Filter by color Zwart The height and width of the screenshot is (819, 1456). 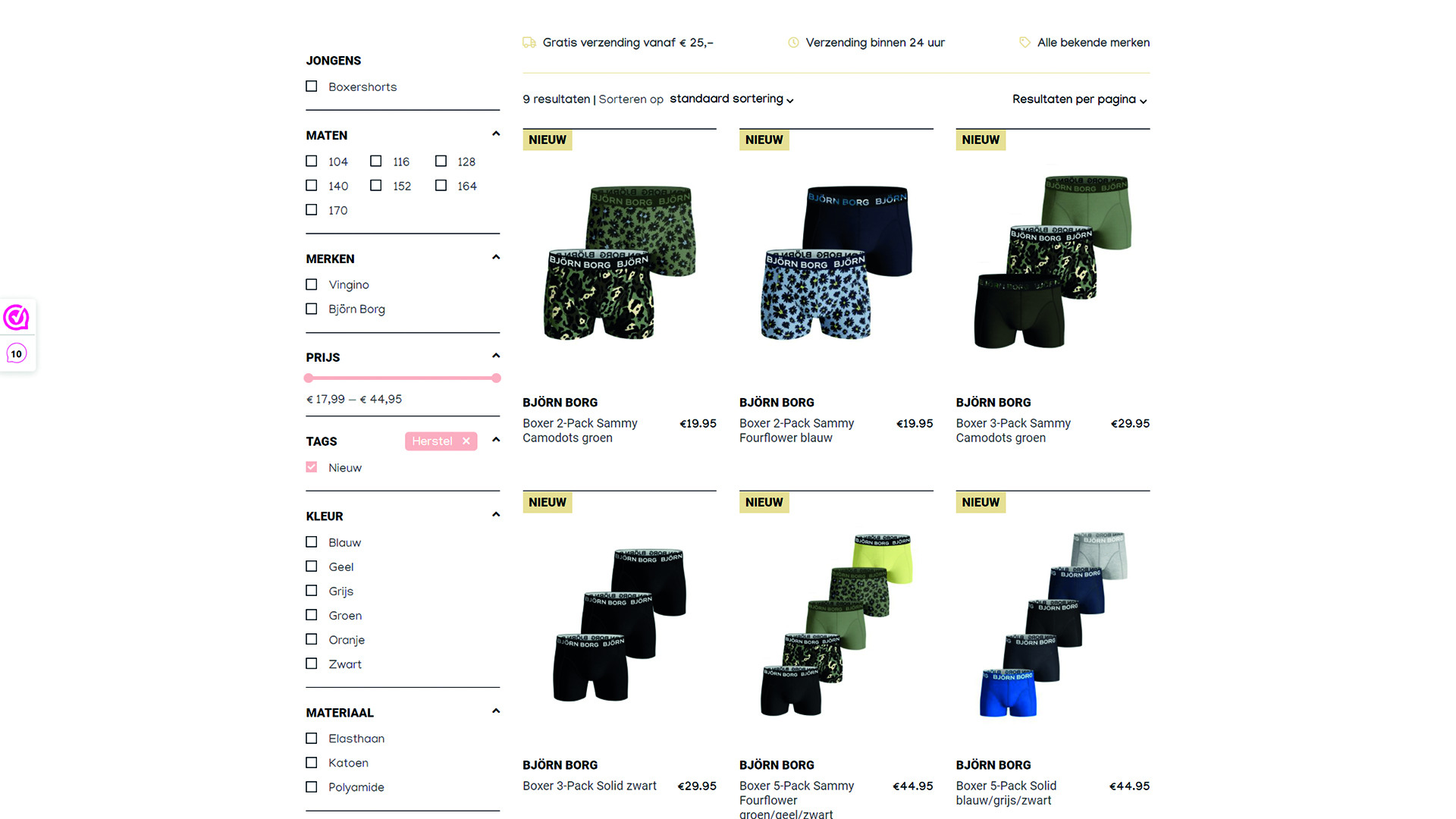(311, 664)
